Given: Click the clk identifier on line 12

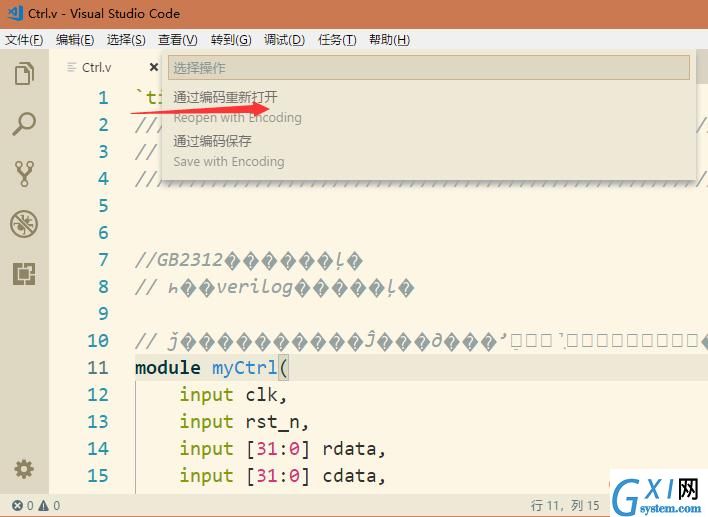Looking at the screenshot, I should tap(262, 395).
